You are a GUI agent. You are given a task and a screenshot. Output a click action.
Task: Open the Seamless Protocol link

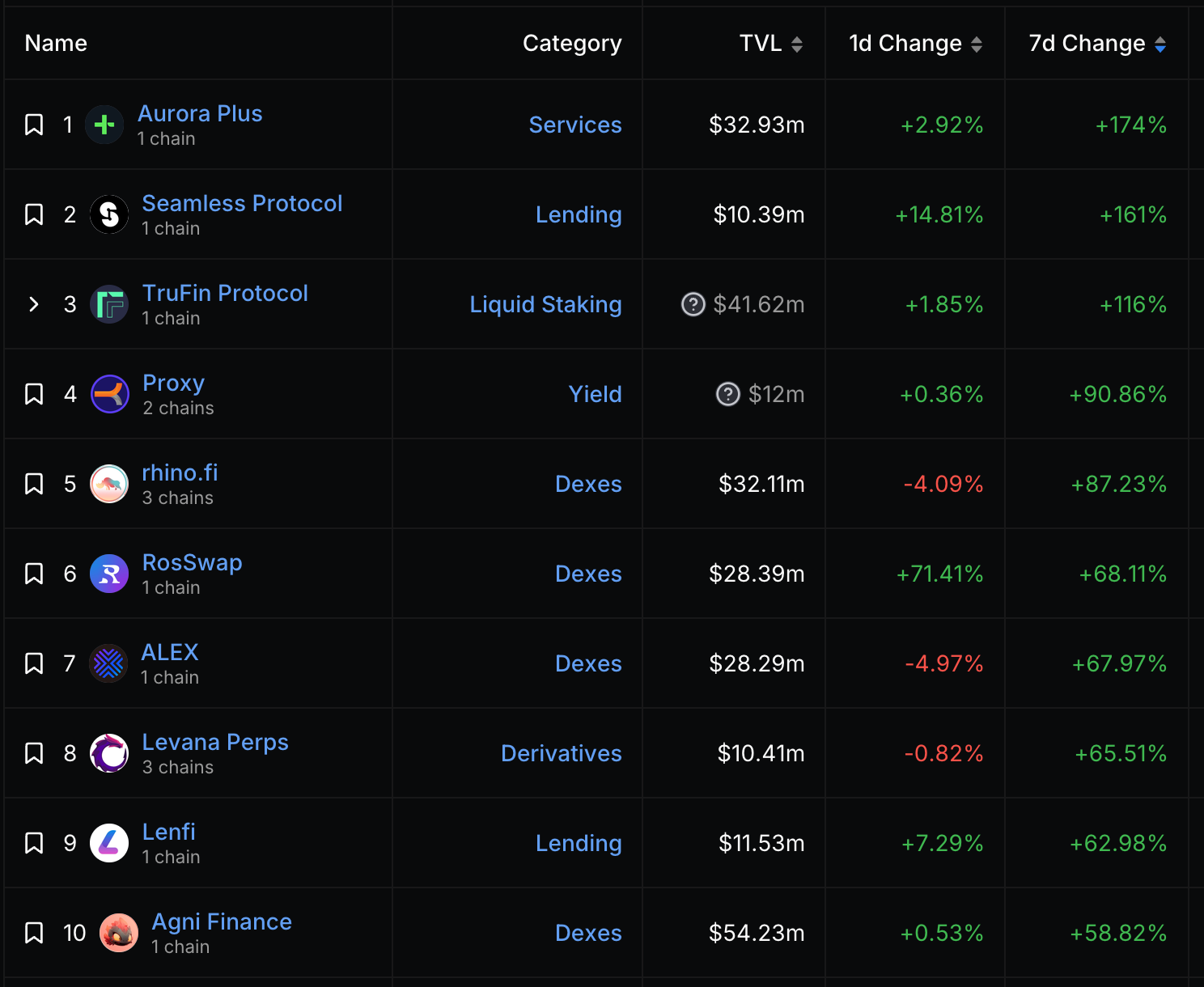coord(242,203)
